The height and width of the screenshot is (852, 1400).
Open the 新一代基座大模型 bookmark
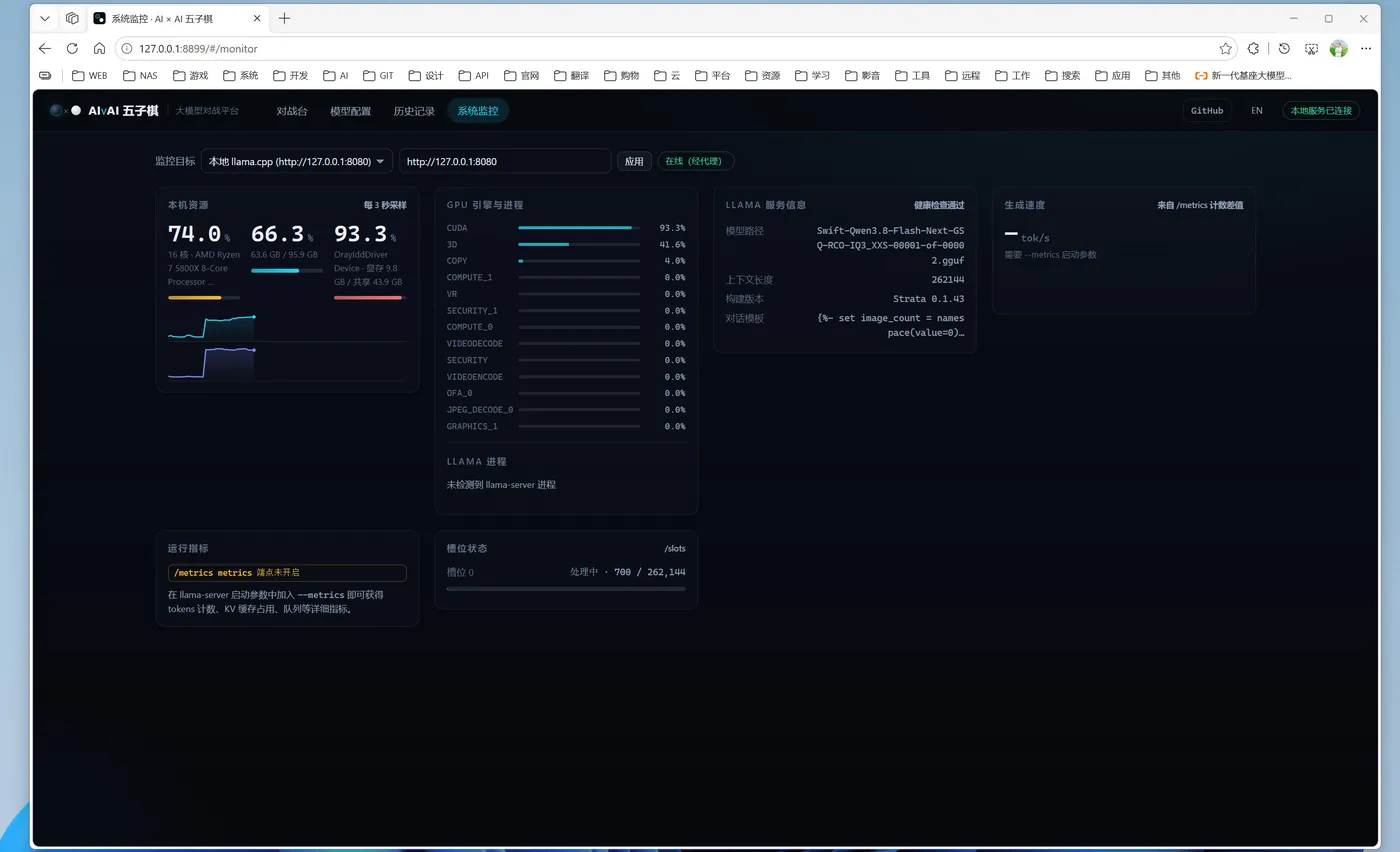pos(1243,75)
